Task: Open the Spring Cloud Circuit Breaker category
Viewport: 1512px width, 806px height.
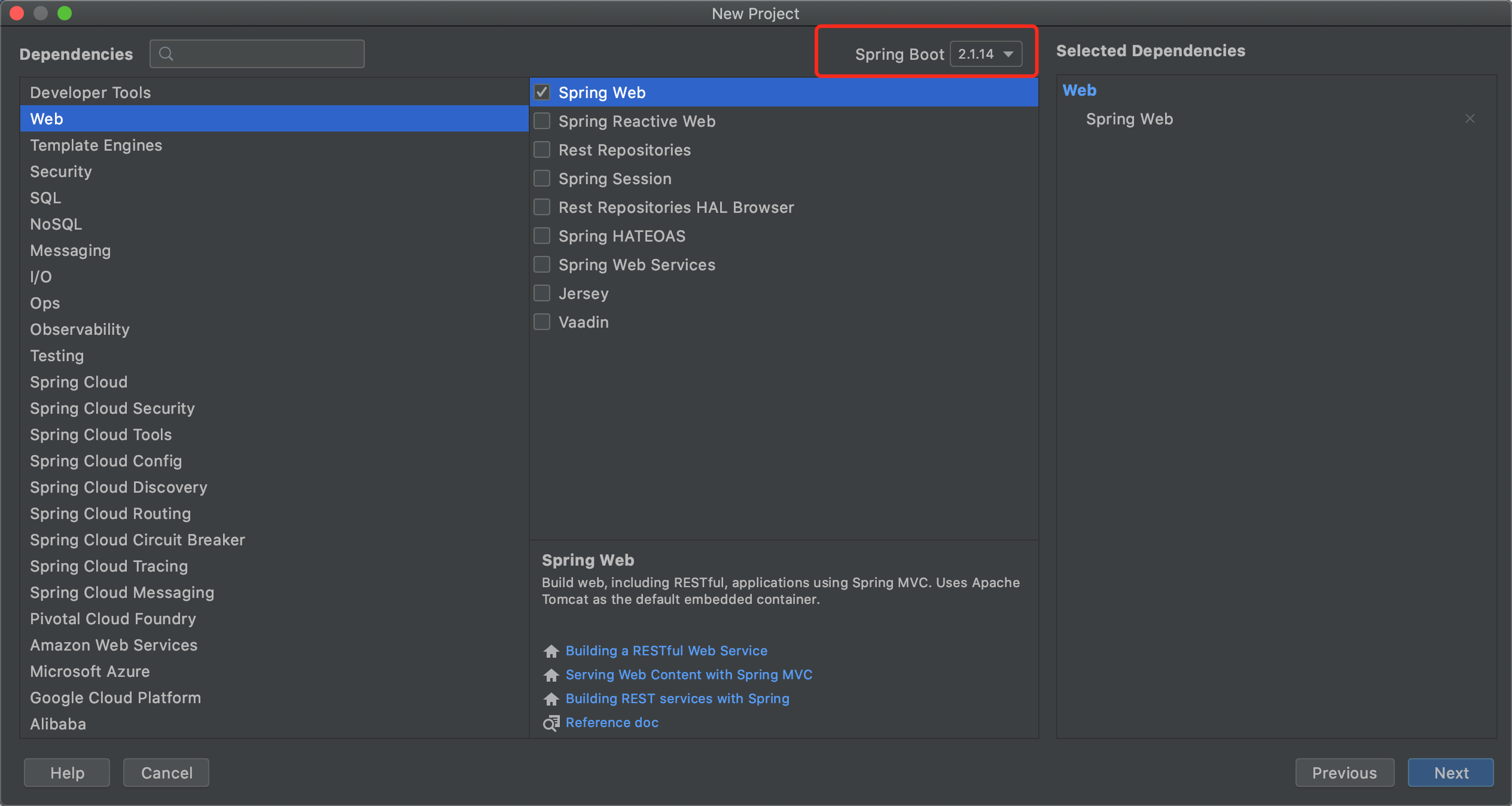Action: 275,540
